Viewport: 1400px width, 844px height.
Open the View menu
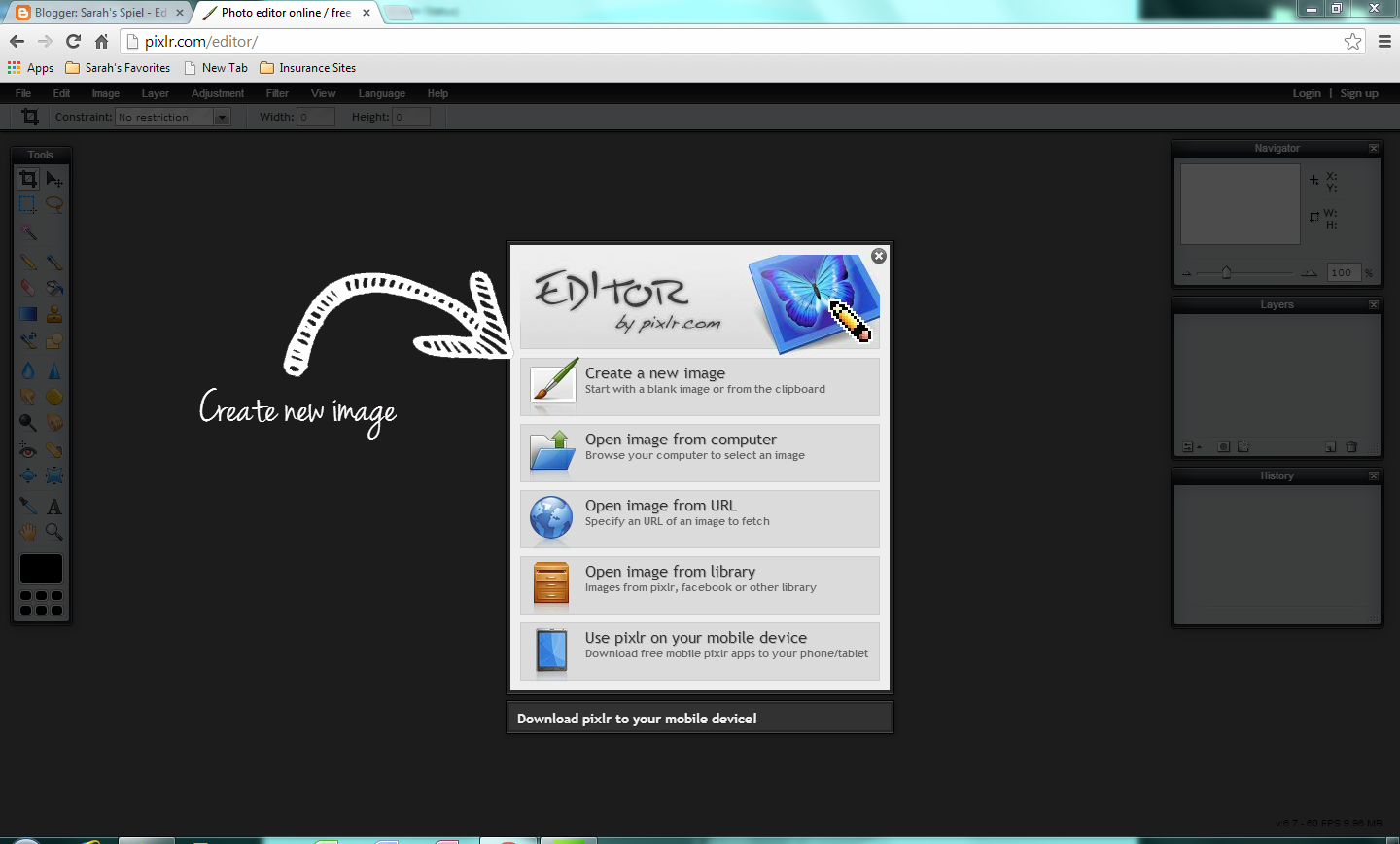click(x=324, y=93)
